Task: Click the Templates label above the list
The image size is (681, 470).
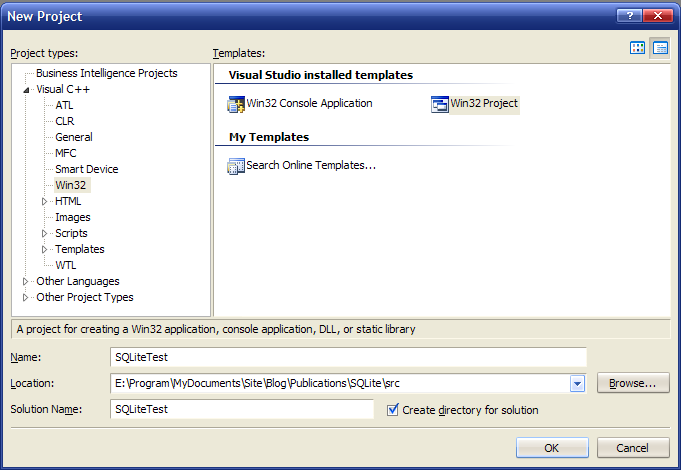Action: pos(238,53)
